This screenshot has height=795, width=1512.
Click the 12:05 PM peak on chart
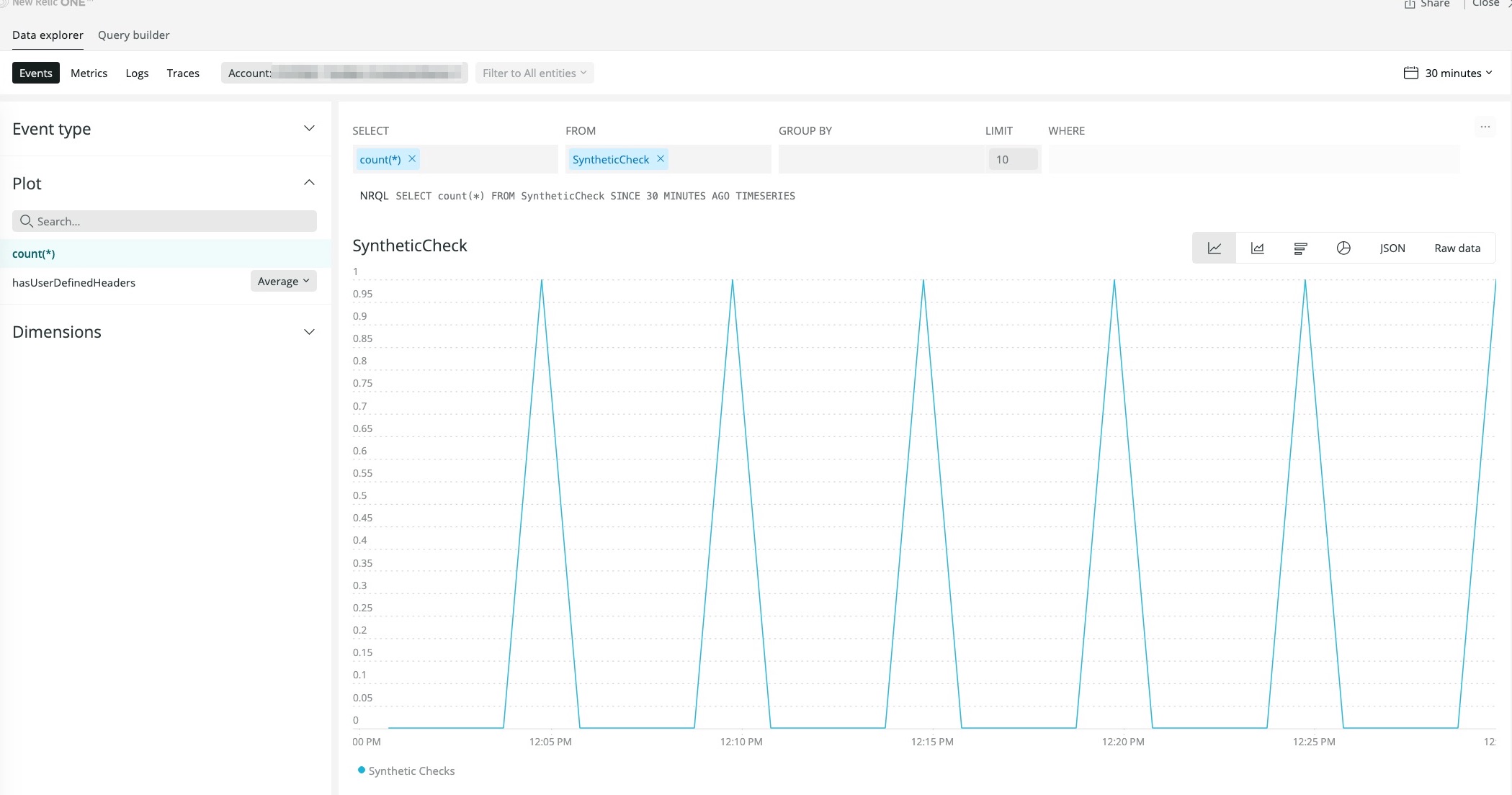click(542, 280)
